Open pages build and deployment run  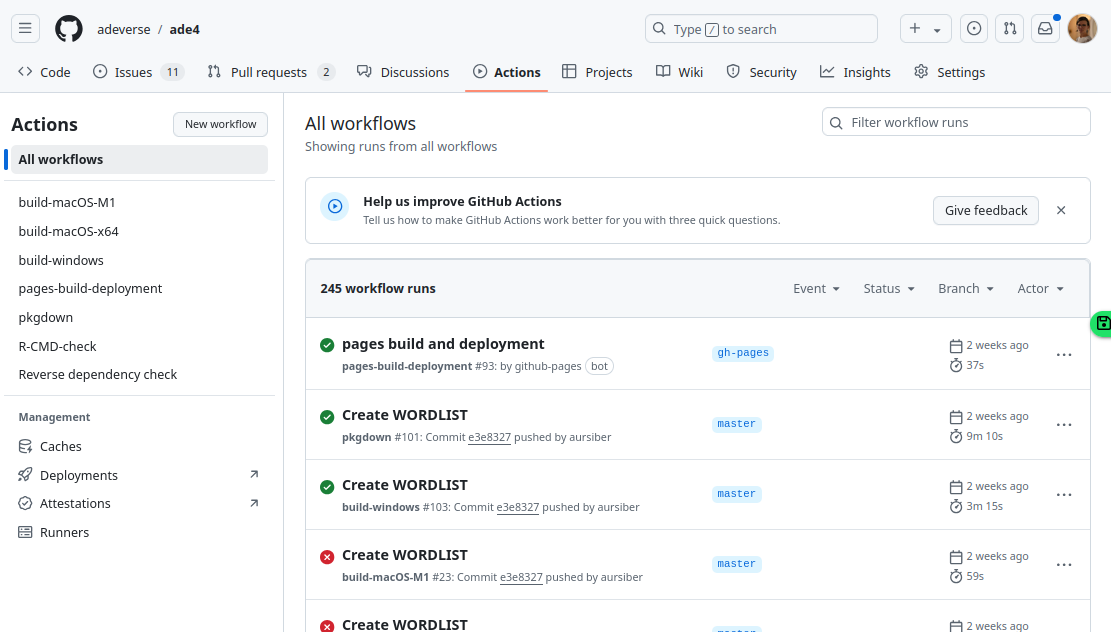(443, 344)
